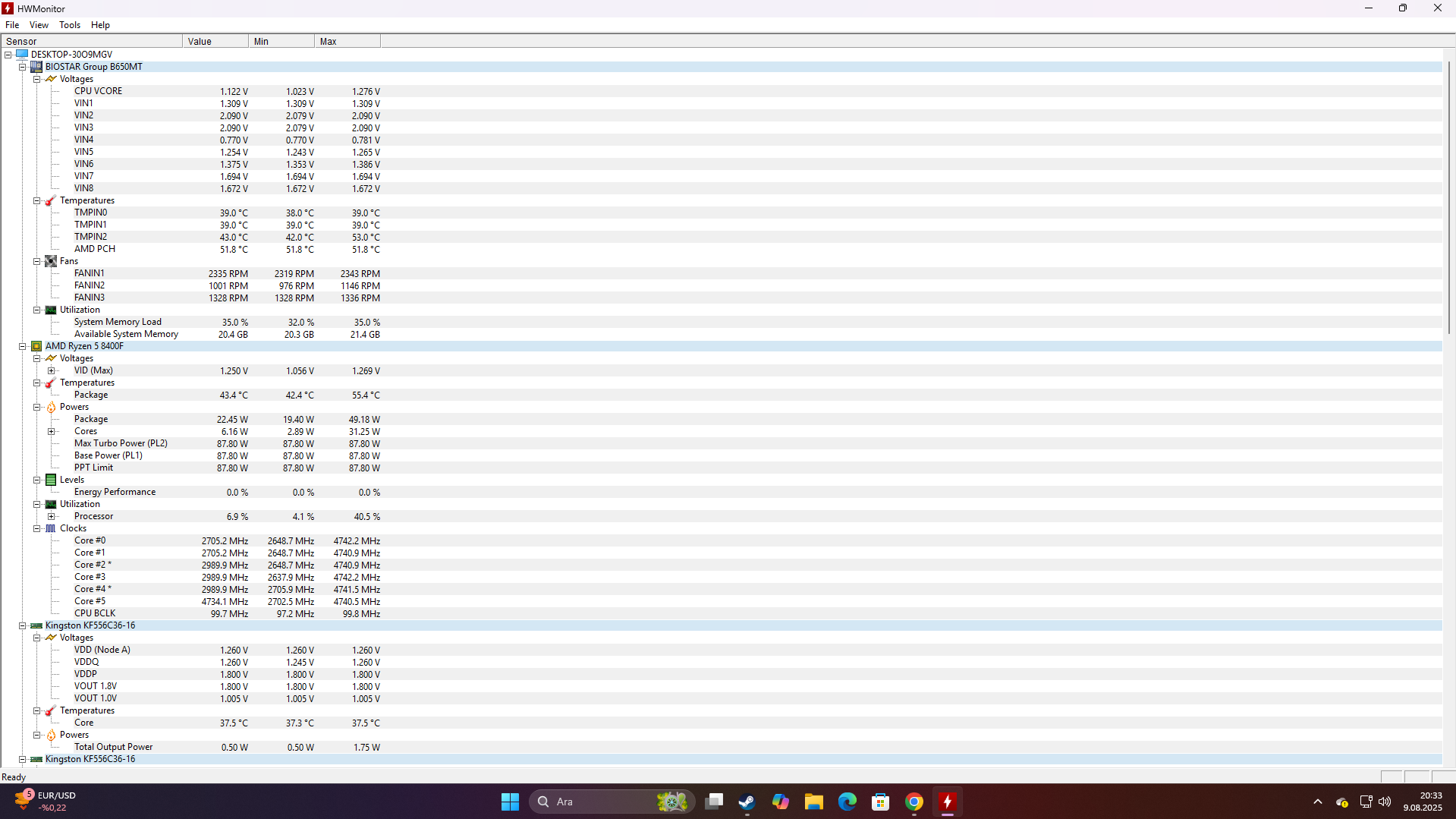Click the voltage icon under BIOSTAR Group
The image size is (1456, 819).
51,79
